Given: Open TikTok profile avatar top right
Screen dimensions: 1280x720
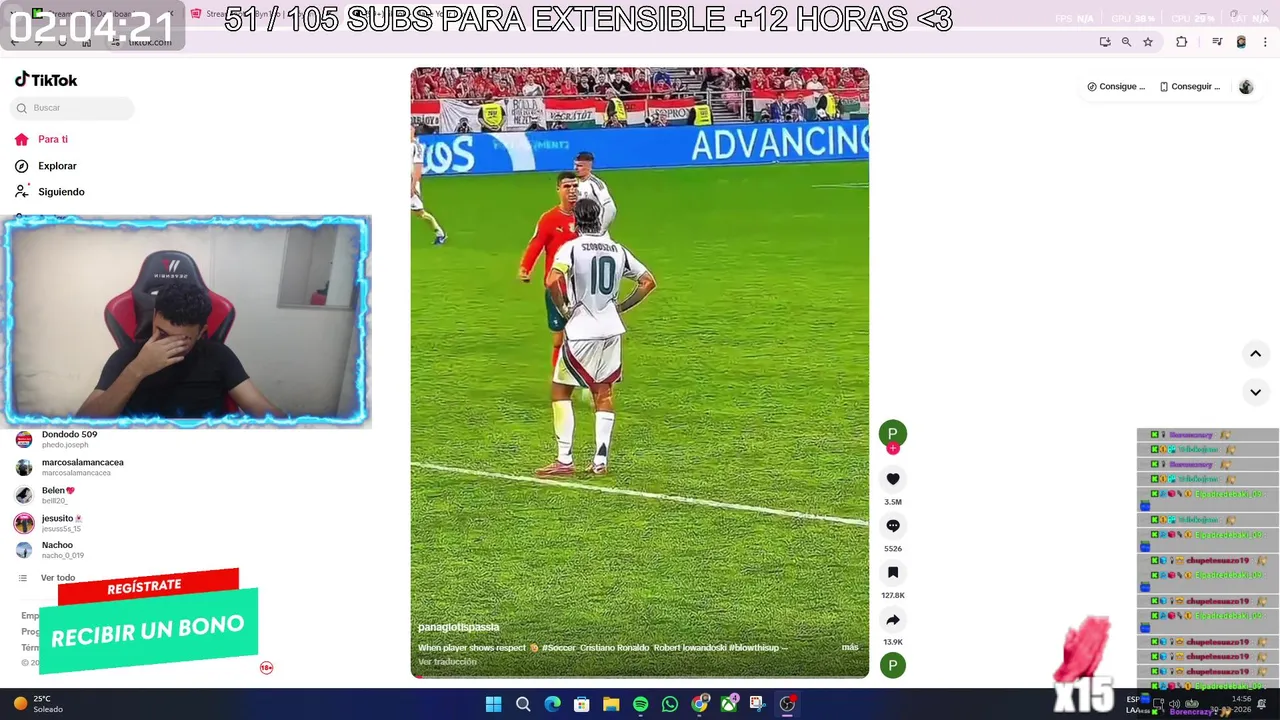Looking at the screenshot, I should click(1246, 87).
